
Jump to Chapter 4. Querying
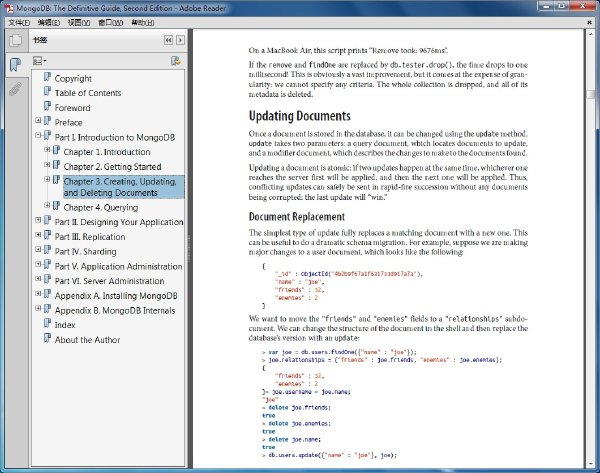click(x=101, y=207)
